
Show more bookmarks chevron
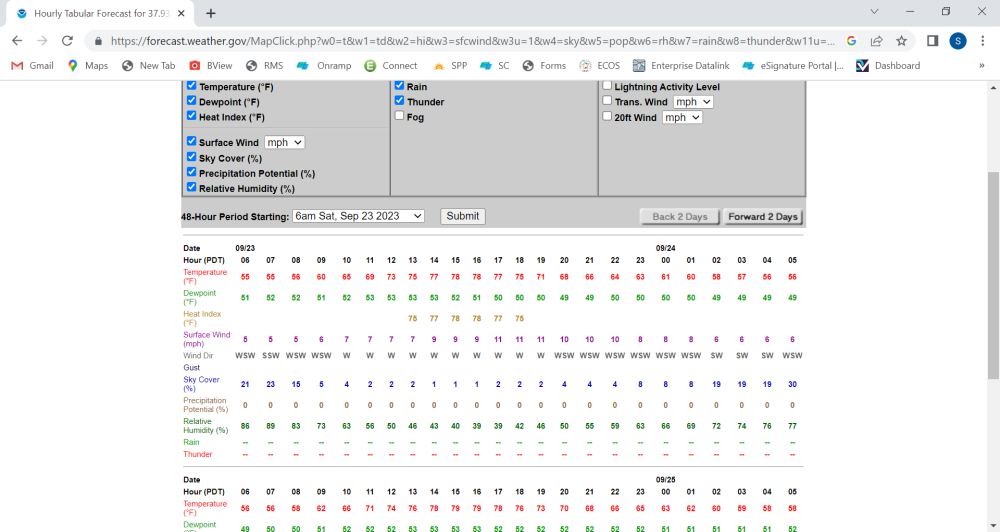(x=982, y=66)
